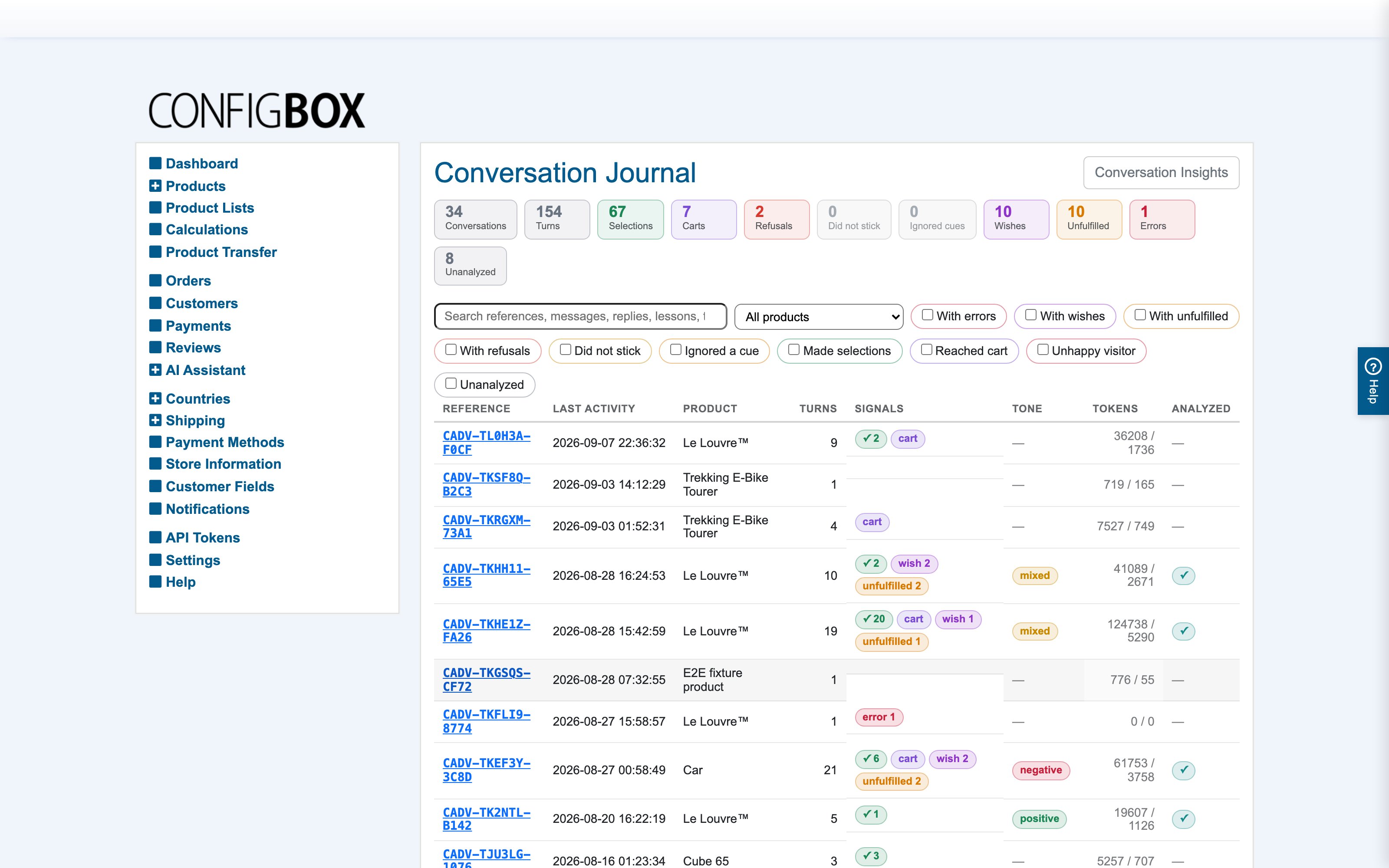Click analyzed checkmark icon for CADV-TK2NTL-B142
The image size is (1389, 868).
pos(1184,819)
